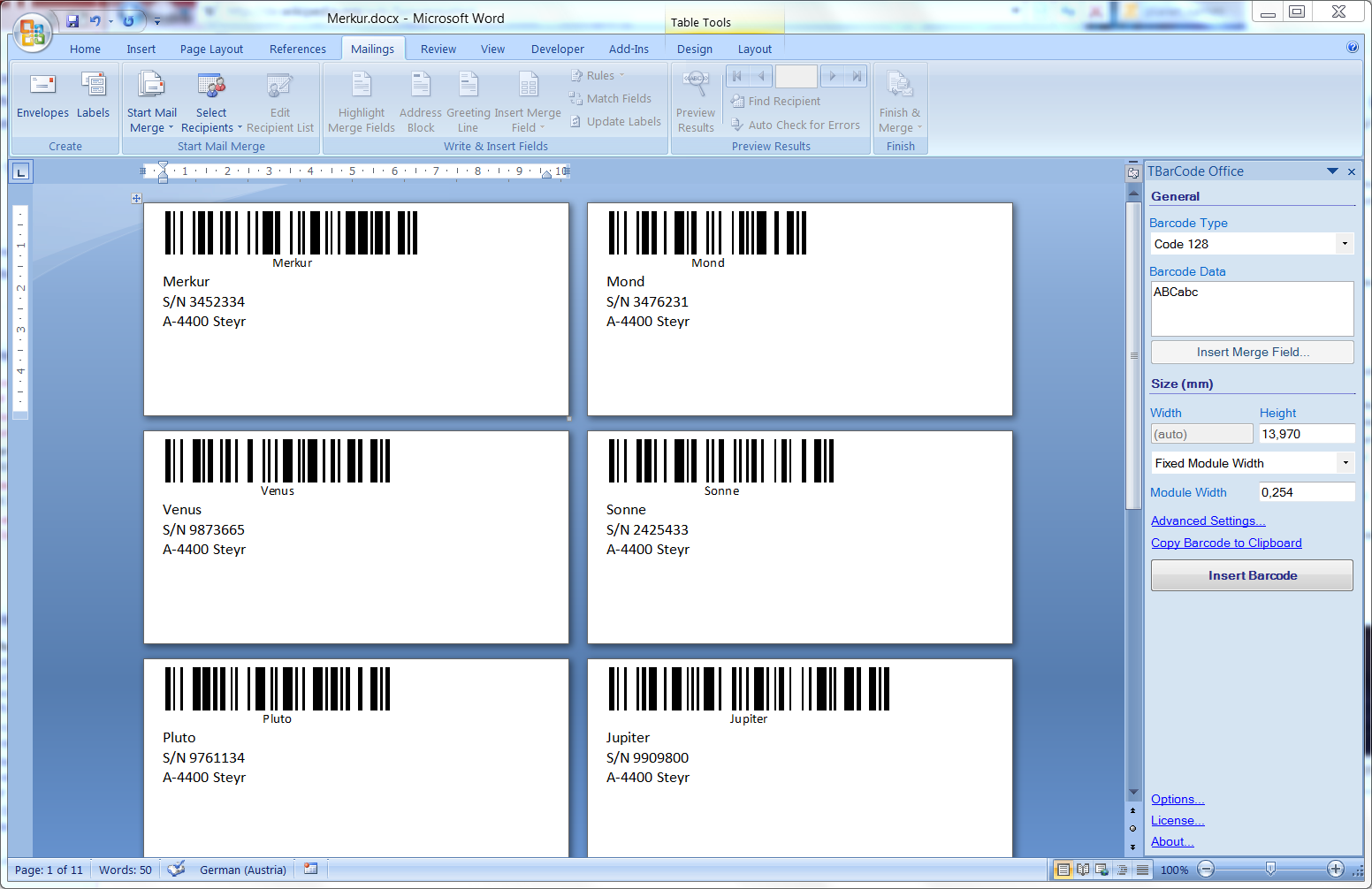Click the spell check icon in status bar

pyautogui.click(x=176, y=869)
